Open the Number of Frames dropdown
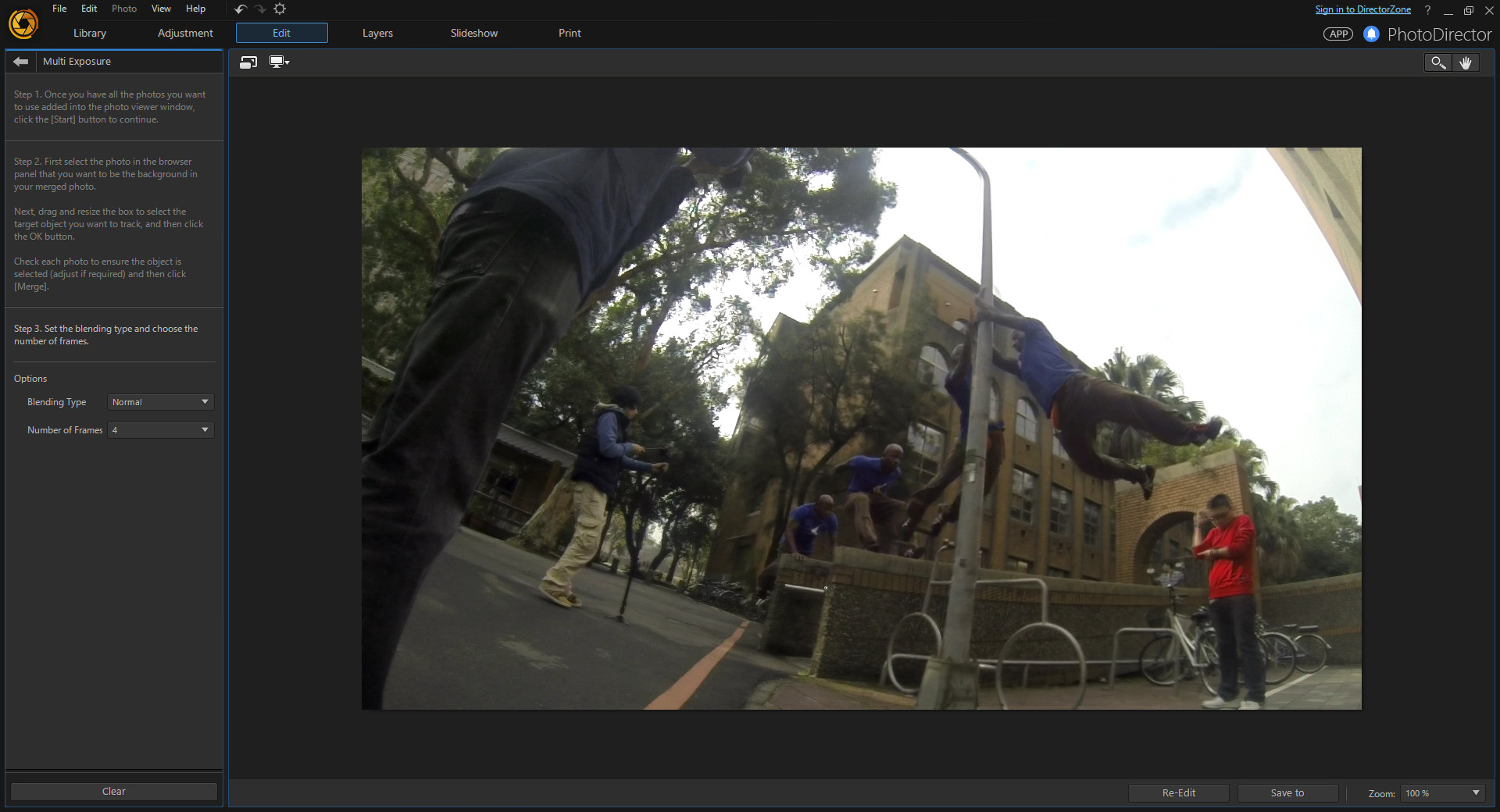 coord(160,430)
